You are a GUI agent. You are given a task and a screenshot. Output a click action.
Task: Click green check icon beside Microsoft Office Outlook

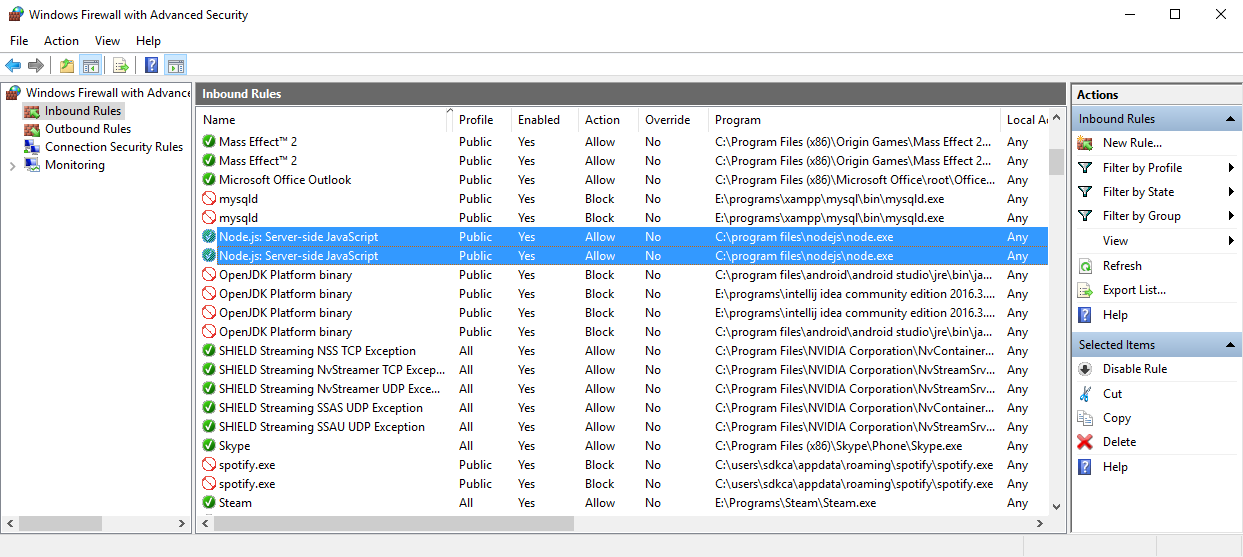[209, 180]
